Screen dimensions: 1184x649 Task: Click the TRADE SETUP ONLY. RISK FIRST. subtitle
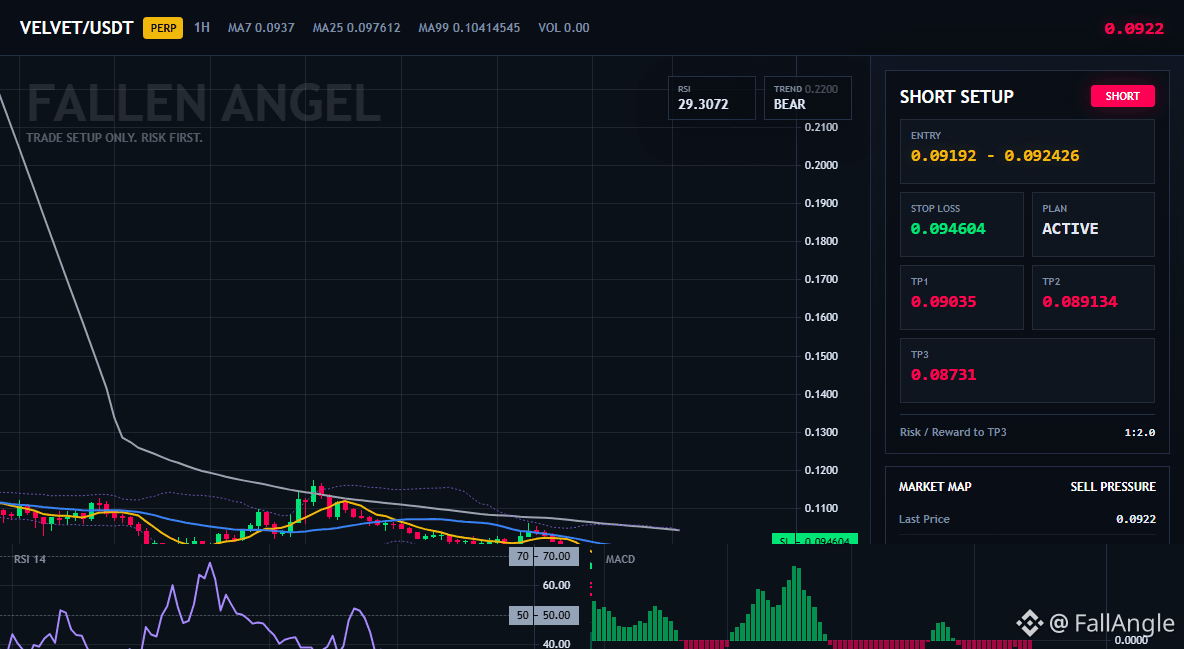tap(114, 138)
